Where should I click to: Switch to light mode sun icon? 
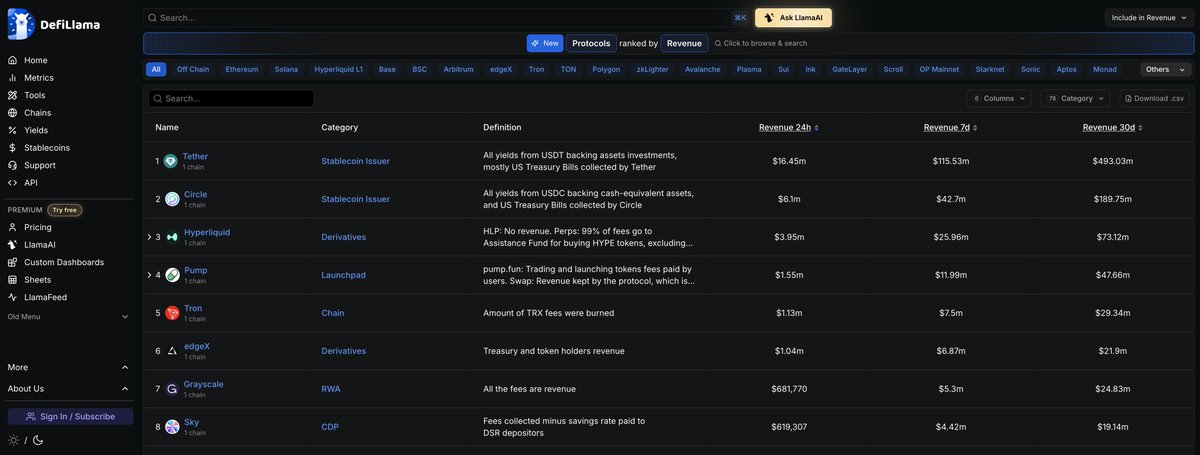click(14, 440)
